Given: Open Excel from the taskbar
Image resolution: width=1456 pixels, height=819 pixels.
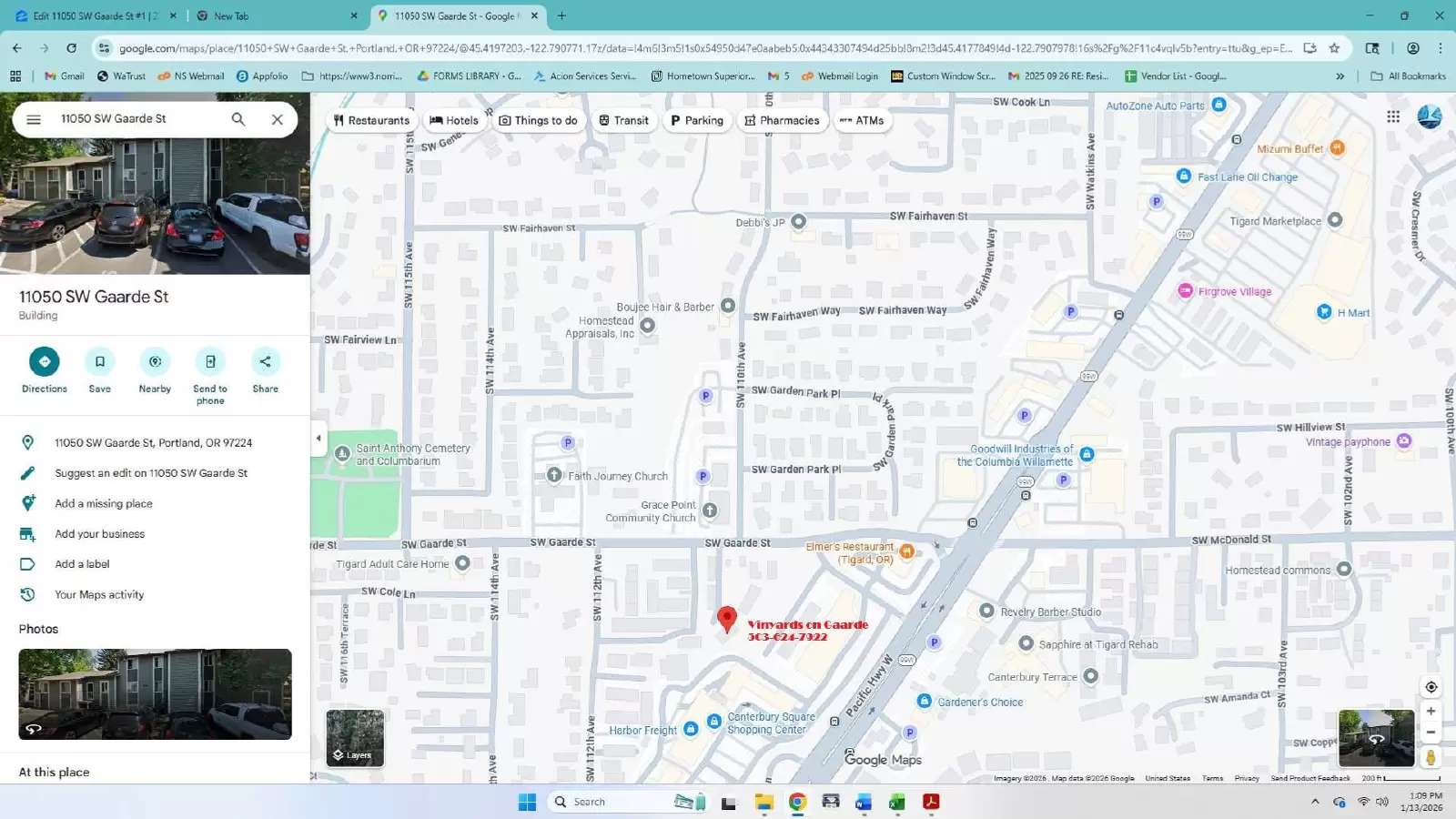Looking at the screenshot, I should coord(896,802).
